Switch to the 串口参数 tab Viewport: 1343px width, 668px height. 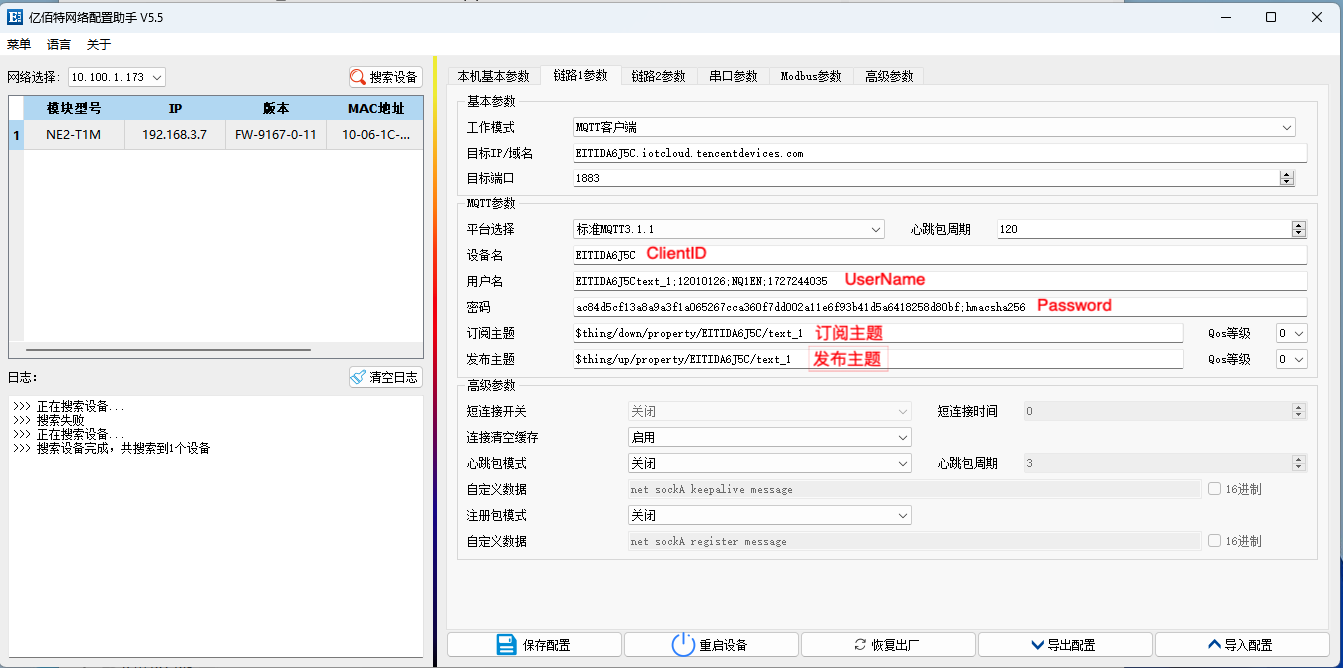pyautogui.click(x=733, y=76)
